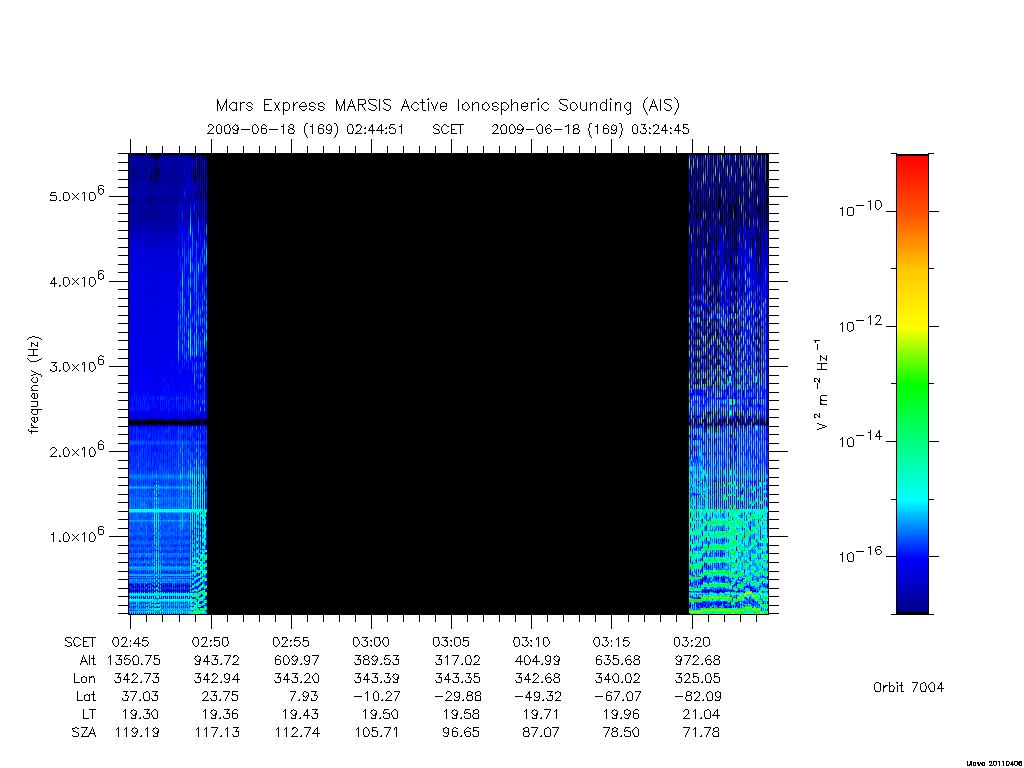Click the black data gap in spectrogram
The width and height of the screenshot is (1024, 768).
(x=448, y=384)
